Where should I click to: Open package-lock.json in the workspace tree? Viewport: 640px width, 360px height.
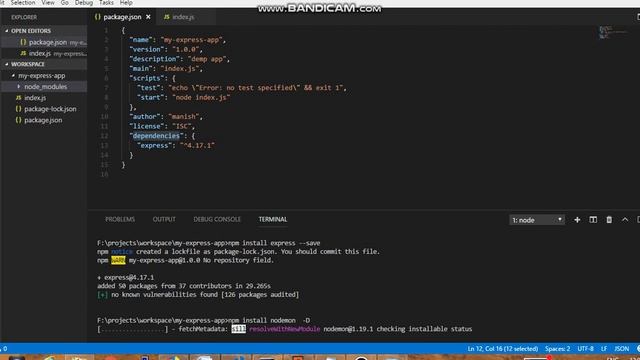pos(50,109)
